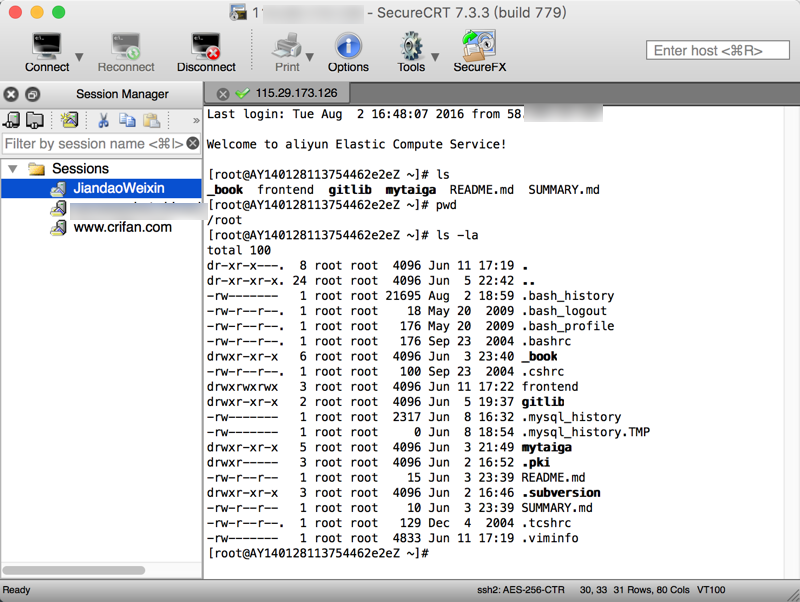Click the .viminfo file entry
The width and height of the screenshot is (800, 602).
tap(550, 538)
